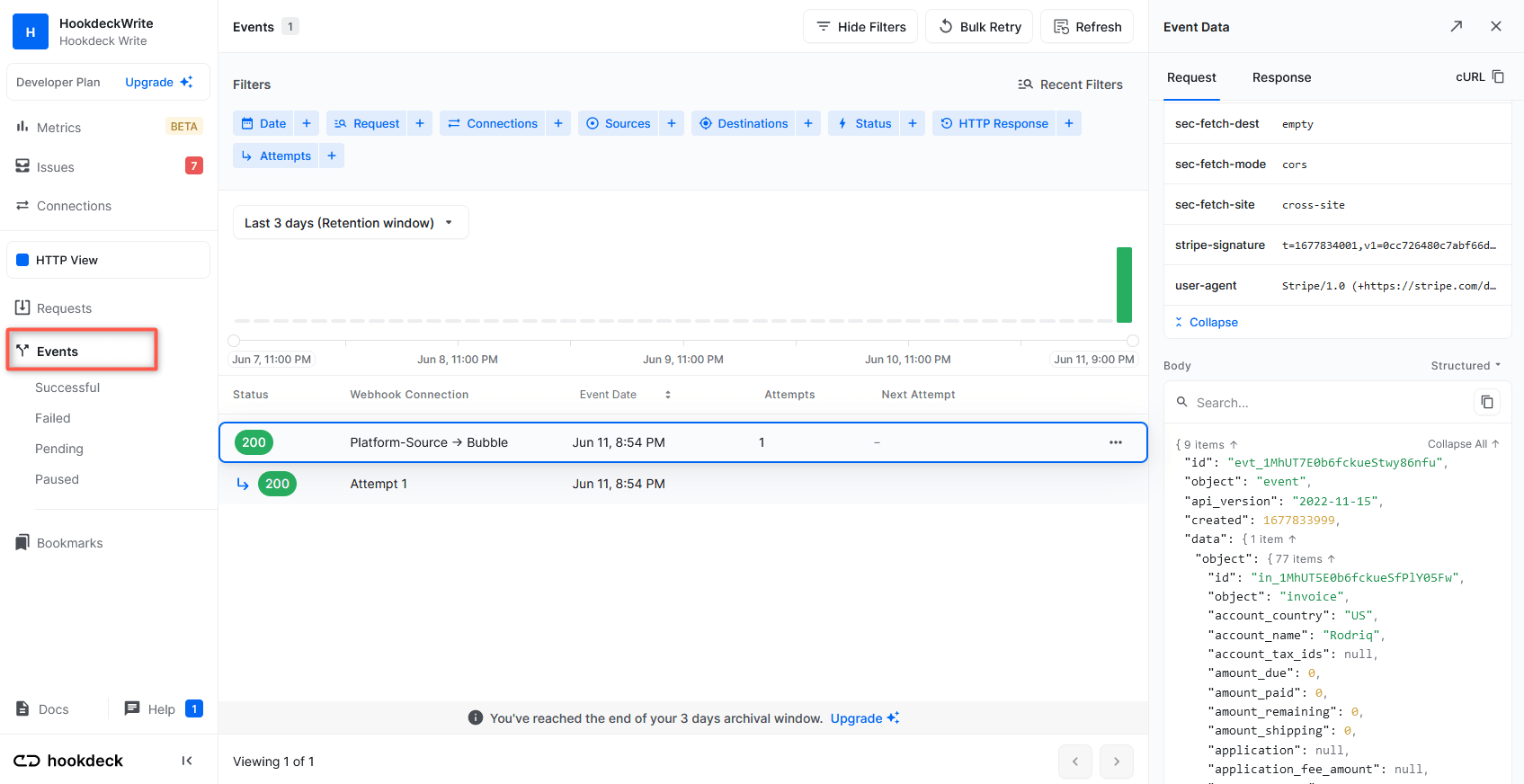Refresh the events list
Screen dimensions: 1524x784
tap(1087, 27)
